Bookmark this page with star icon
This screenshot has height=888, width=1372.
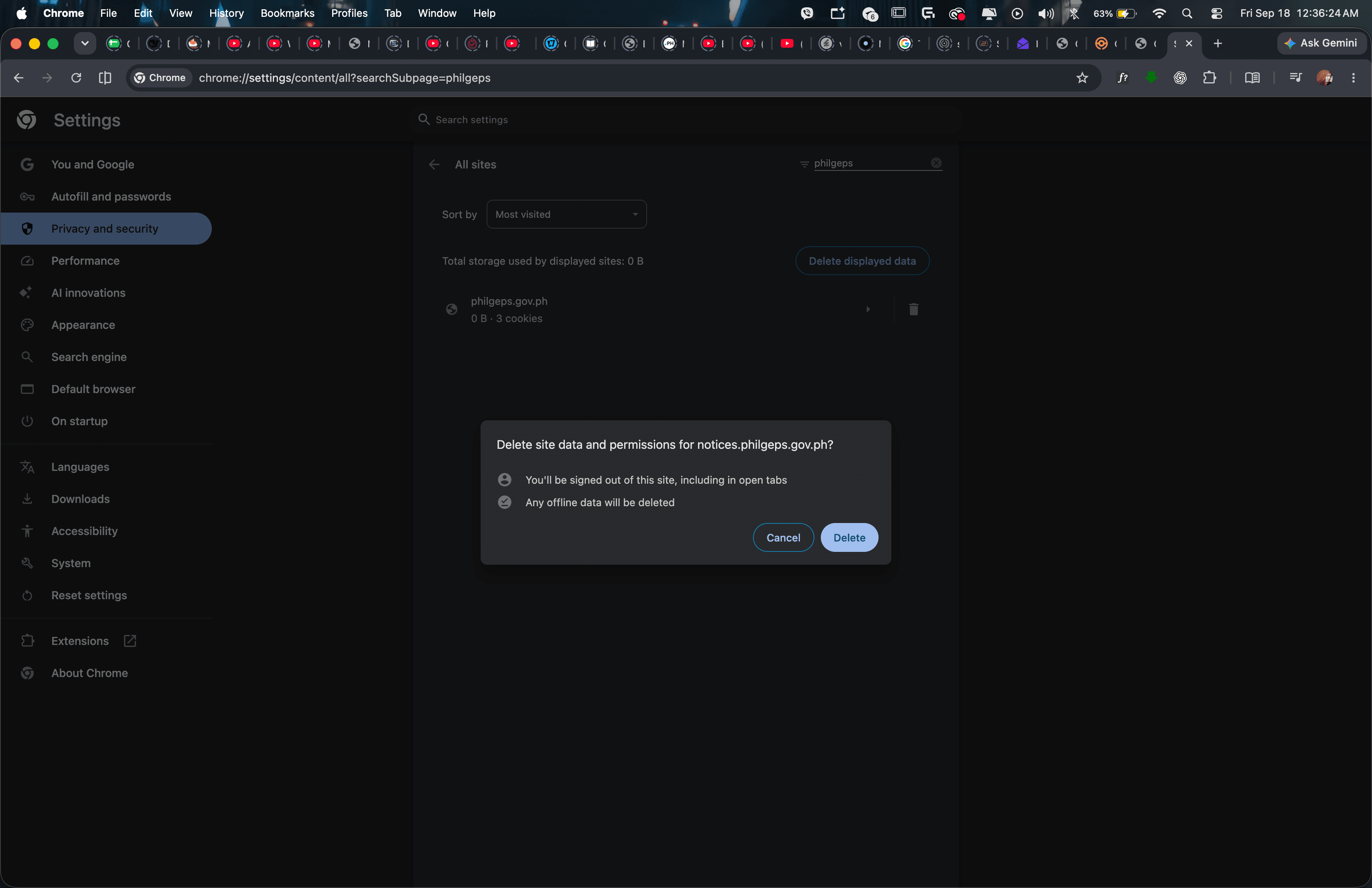coord(1082,78)
